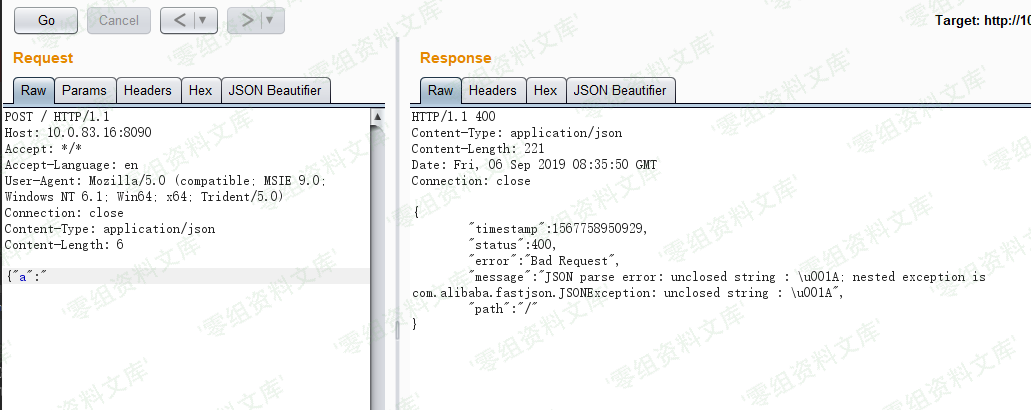1031x410 pixels.
Task: Select the Raw tab in Request panel
Action: coord(33,90)
